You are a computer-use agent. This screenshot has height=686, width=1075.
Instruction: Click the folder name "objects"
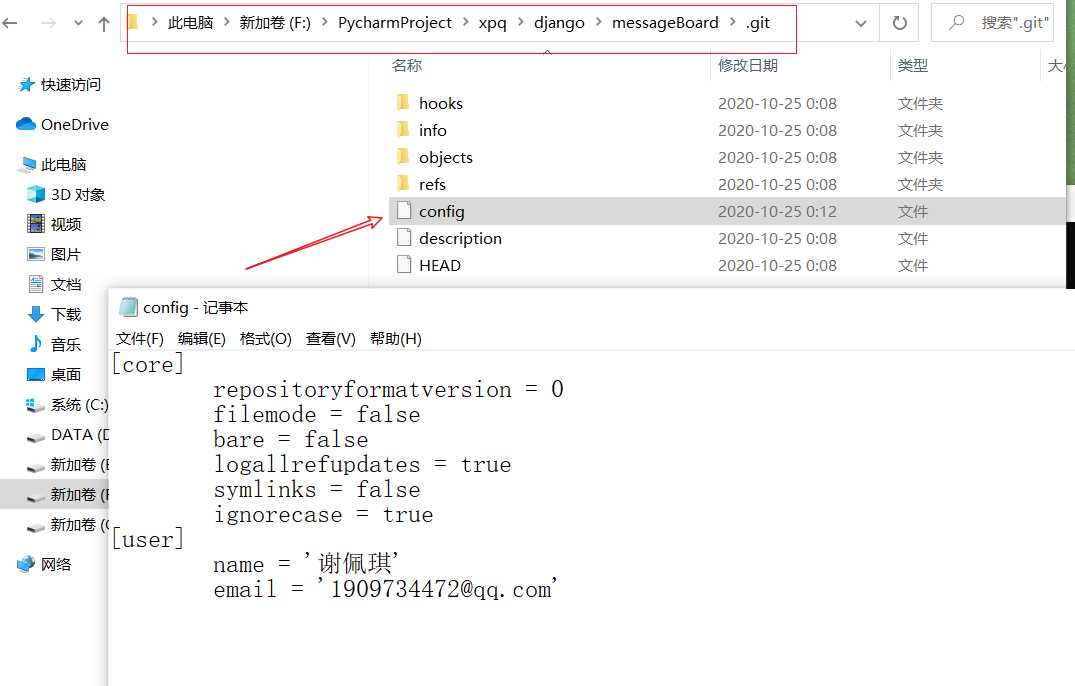point(446,158)
